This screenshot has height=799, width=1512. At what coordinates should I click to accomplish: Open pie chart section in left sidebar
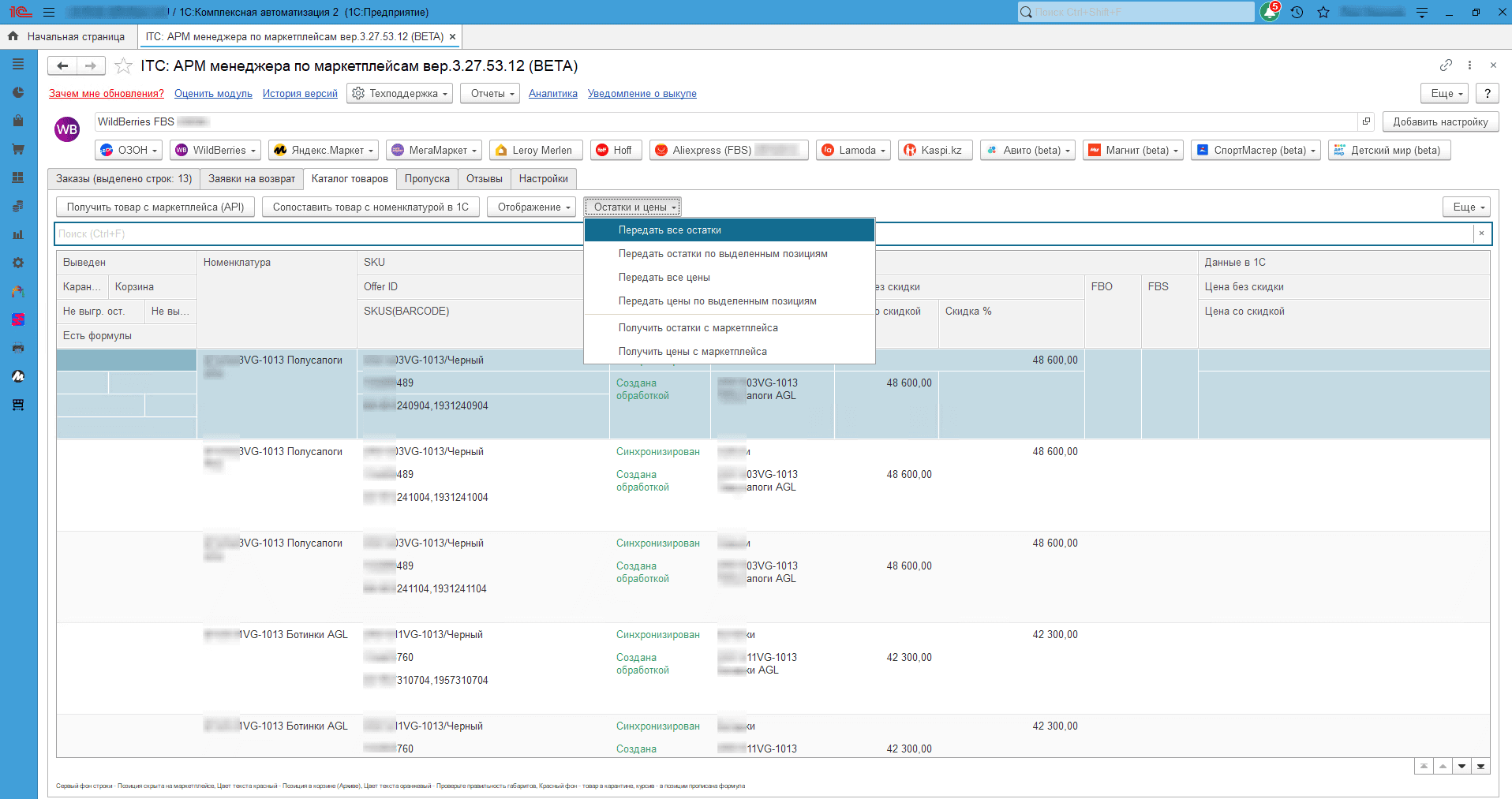(18, 92)
